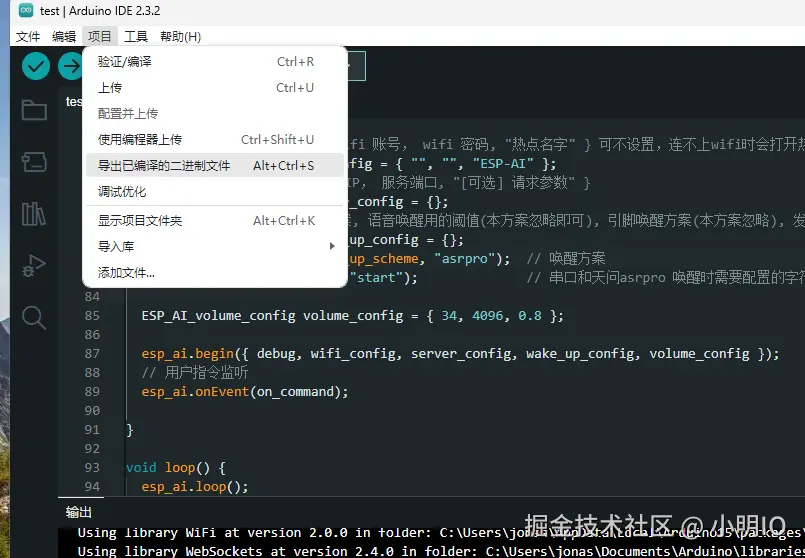The height and width of the screenshot is (558, 805).
Task: Click the esp_ai.loop(); code line
Action: (195, 487)
